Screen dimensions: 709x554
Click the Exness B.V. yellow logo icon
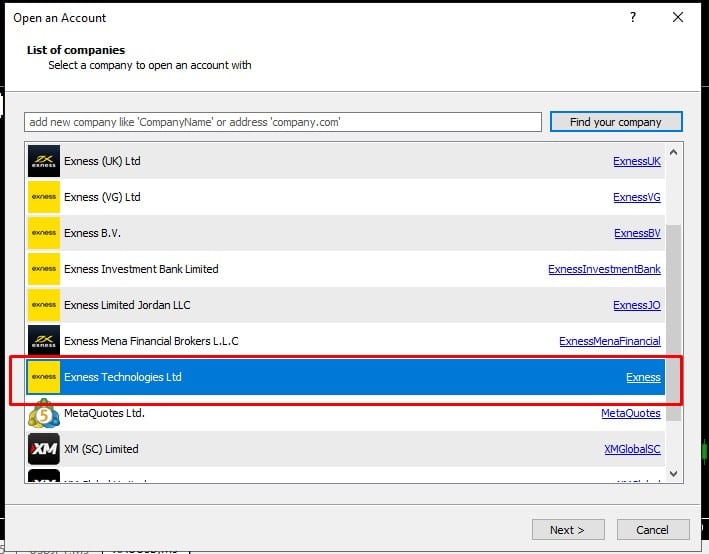[x=44, y=233]
